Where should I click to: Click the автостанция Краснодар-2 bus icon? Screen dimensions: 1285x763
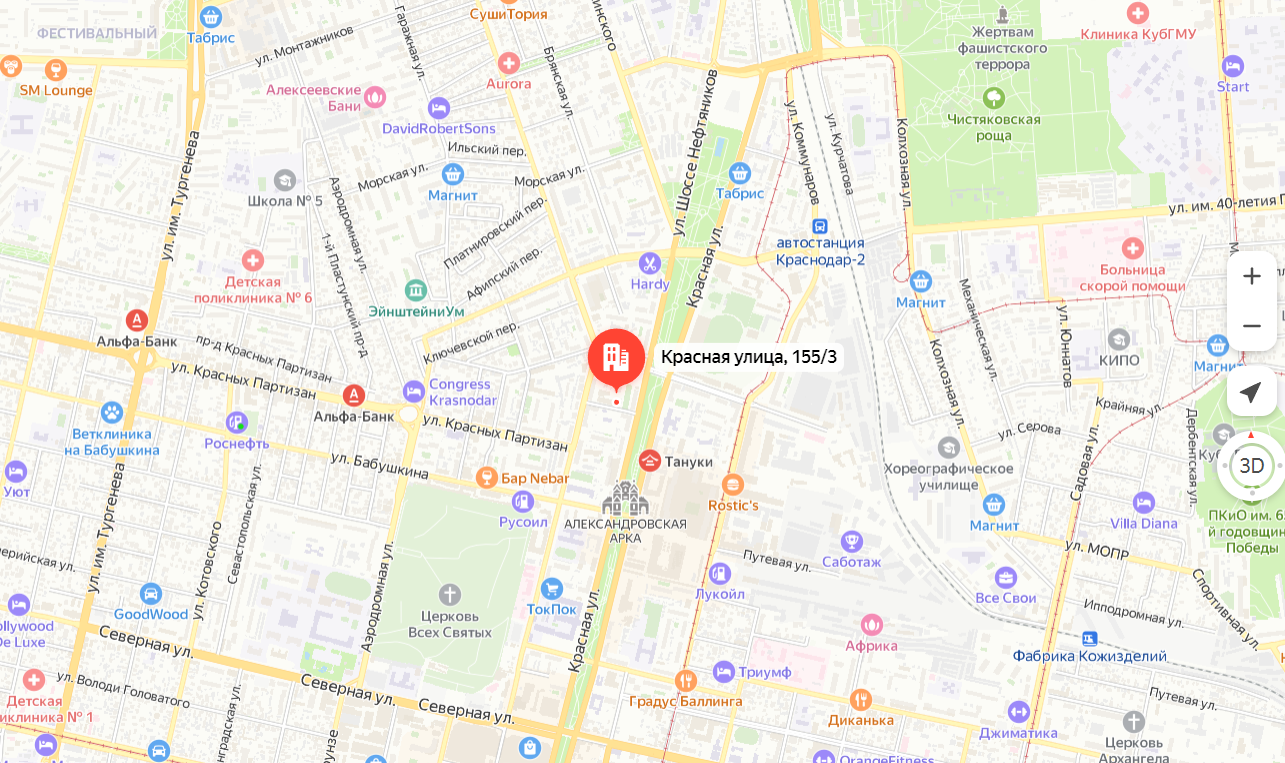[820, 226]
